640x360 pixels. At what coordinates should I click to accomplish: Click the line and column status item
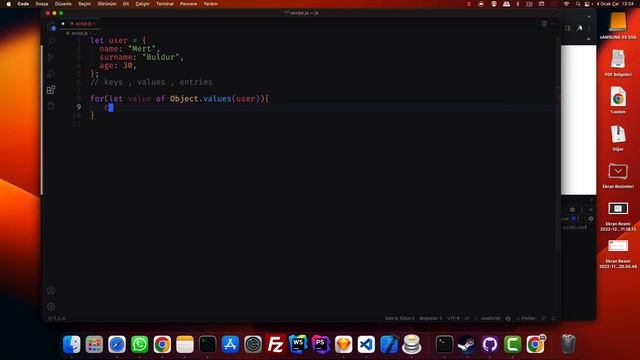pyautogui.click(x=400, y=318)
